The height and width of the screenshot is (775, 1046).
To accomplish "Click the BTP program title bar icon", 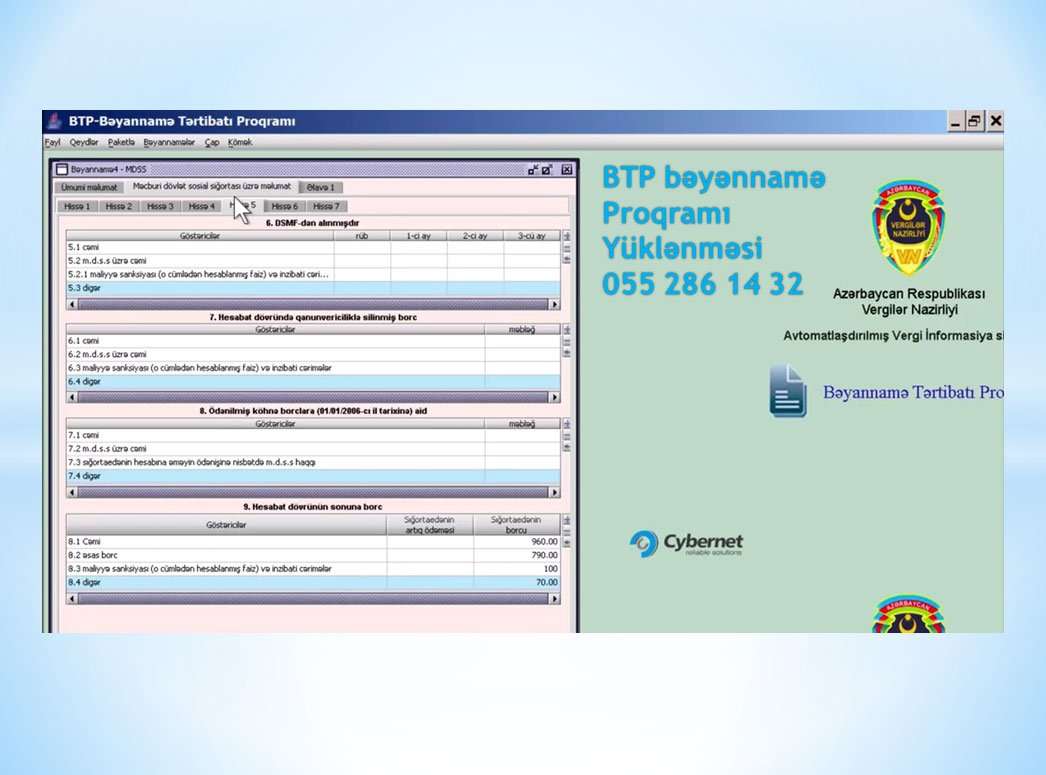I will point(55,121).
